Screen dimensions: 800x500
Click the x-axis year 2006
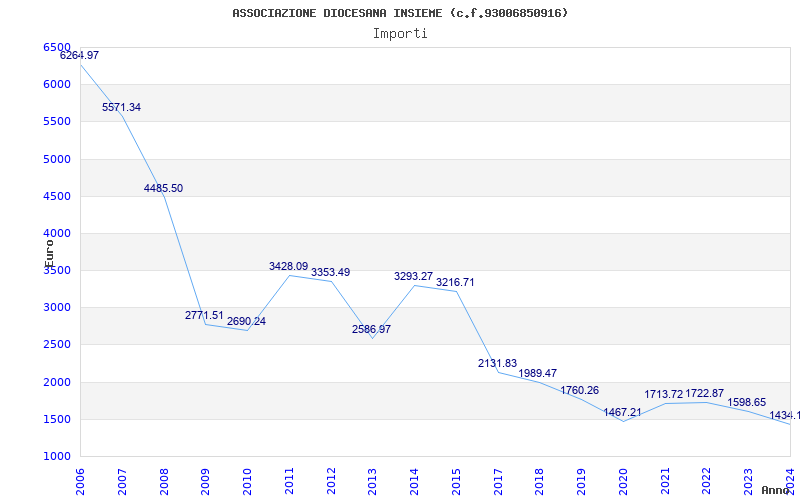click(x=80, y=482)
